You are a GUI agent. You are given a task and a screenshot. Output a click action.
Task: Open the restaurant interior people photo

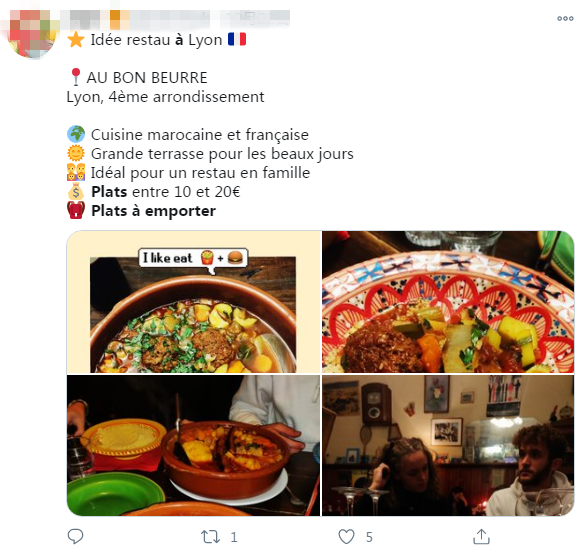(448, 446)
